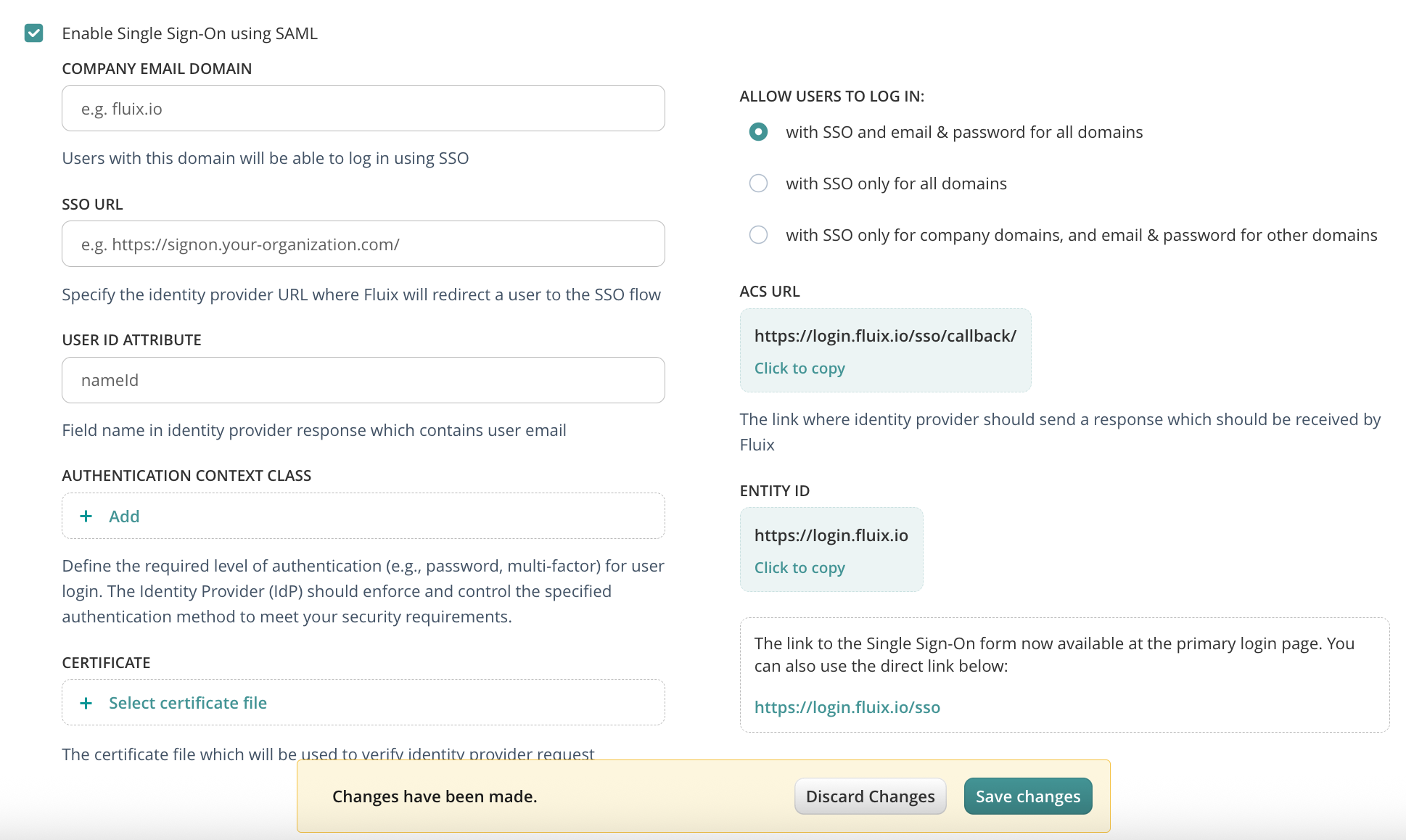
Task: Click the plus icon beside Add
Action: [x=86, y=516]
